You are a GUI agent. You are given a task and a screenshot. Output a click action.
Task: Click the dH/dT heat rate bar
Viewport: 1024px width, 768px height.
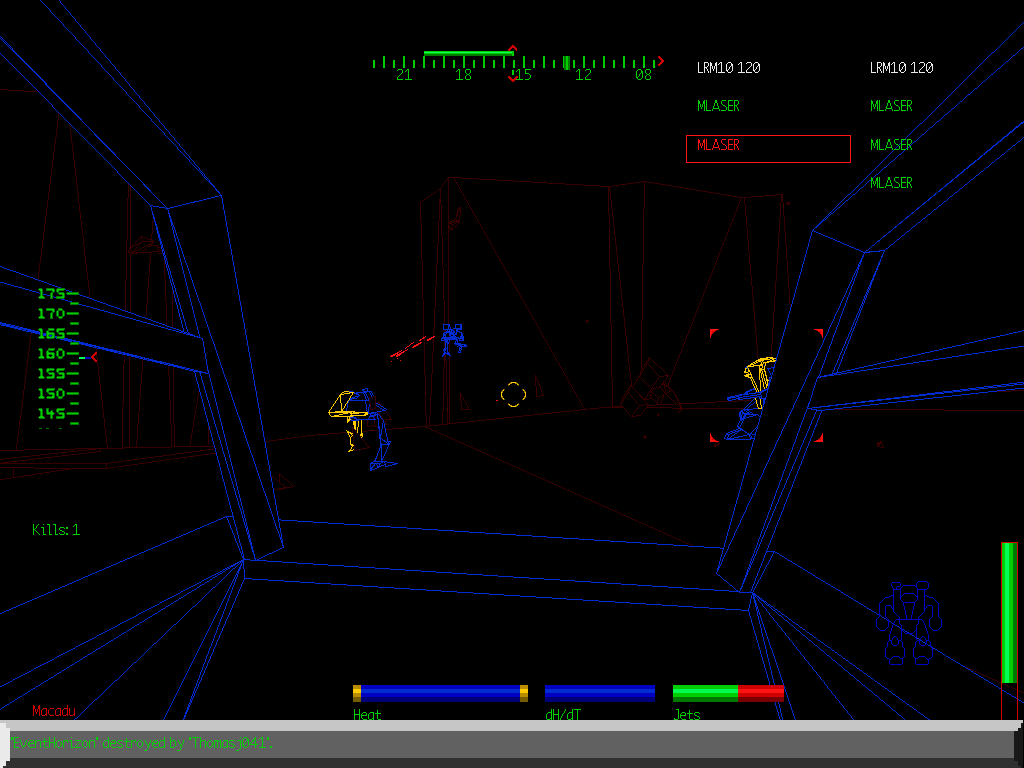(599, 693)
